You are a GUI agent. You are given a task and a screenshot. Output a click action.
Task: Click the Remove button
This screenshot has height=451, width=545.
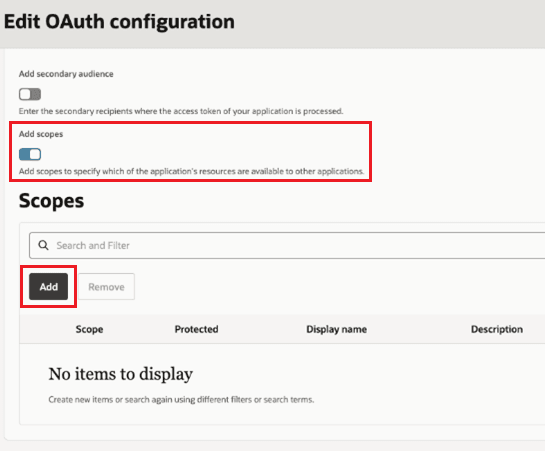tap(106, 287)
